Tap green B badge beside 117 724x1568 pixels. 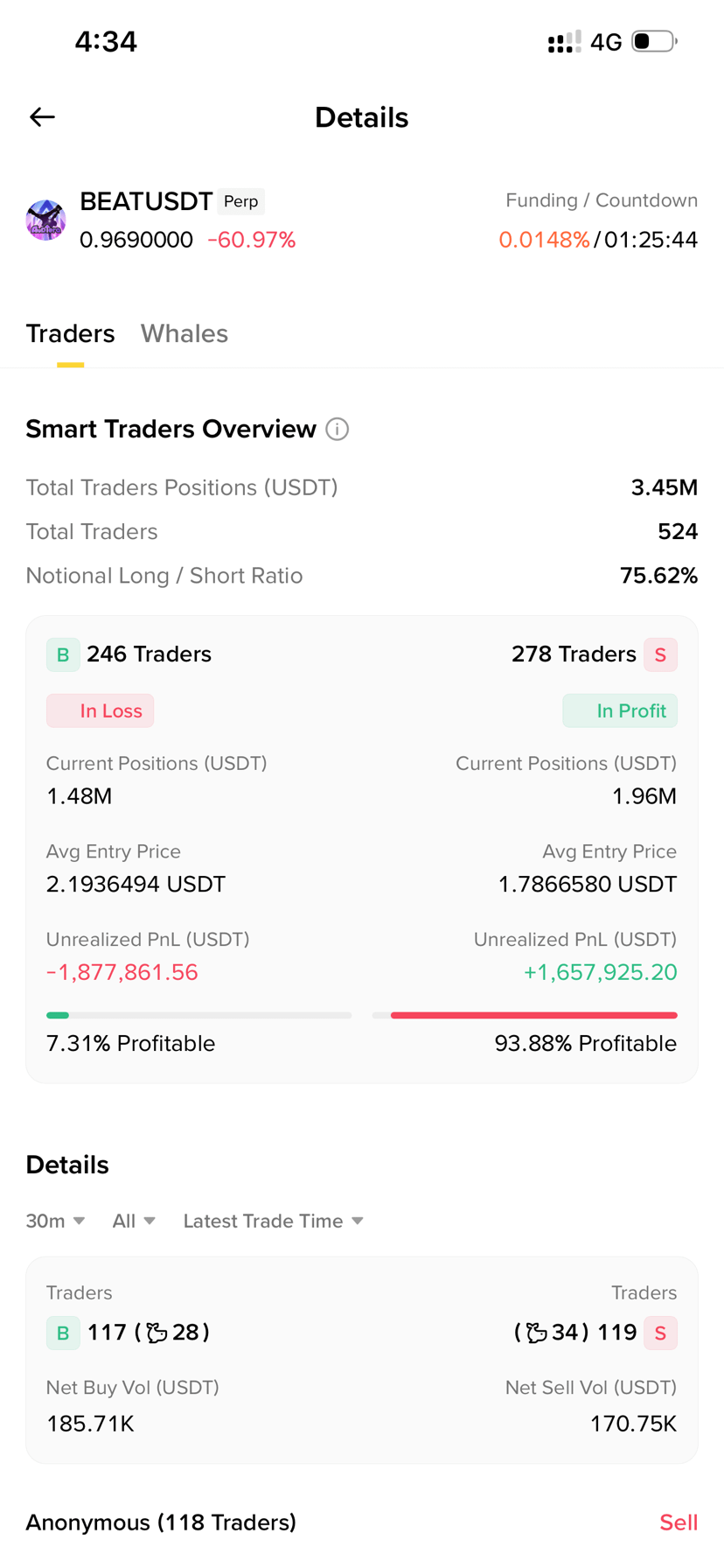pos(63,1333)
